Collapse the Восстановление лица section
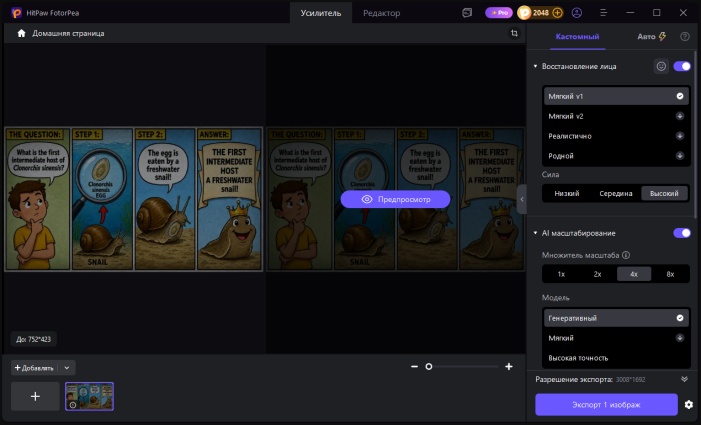 tap(535, 66)
